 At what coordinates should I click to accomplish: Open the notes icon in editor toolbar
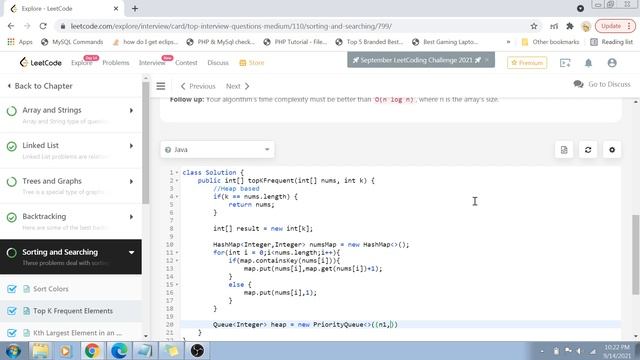564,150
